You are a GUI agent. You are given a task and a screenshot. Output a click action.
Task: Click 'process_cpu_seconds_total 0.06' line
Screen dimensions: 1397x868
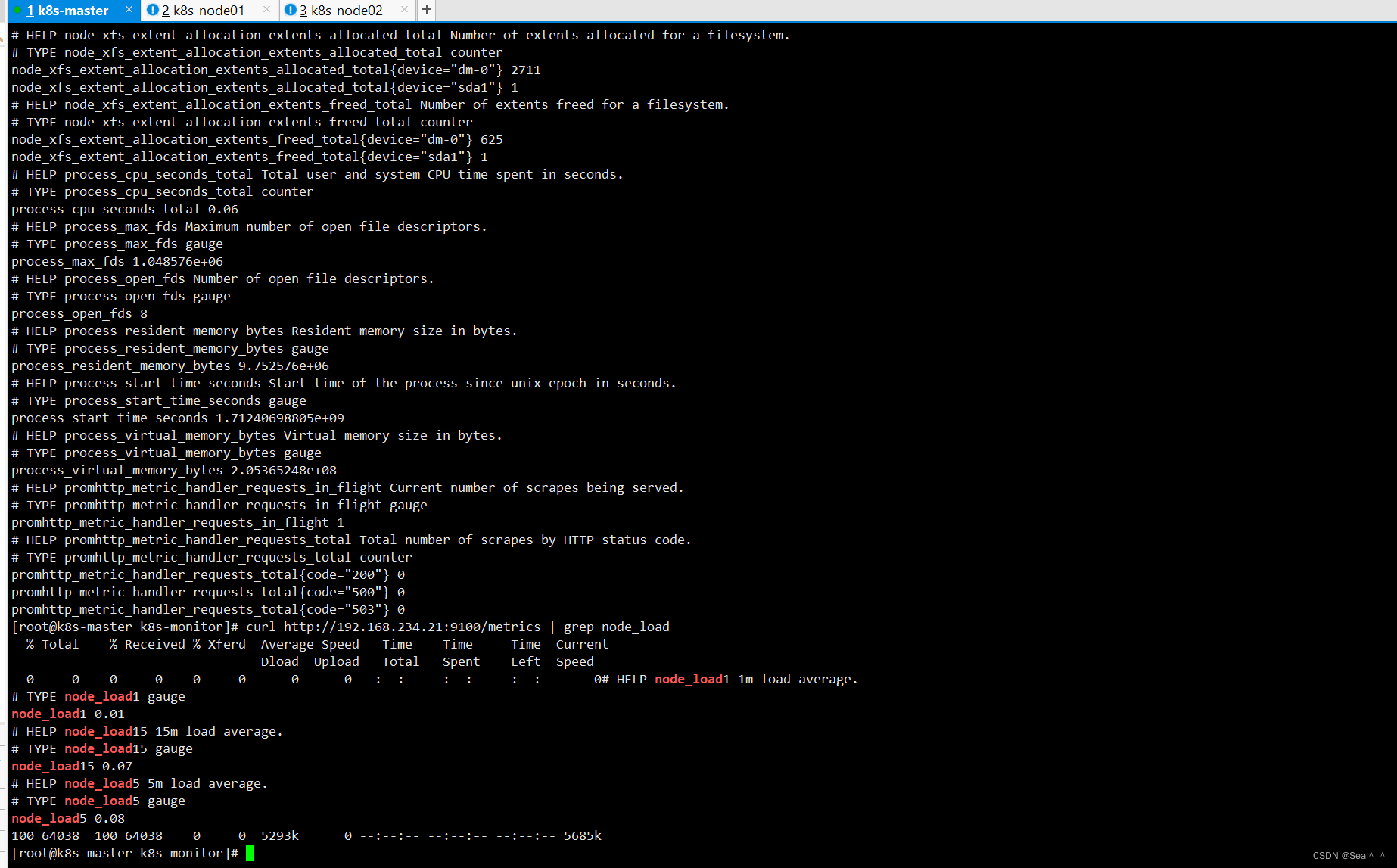pyautogui.click(x=125, y=209)
